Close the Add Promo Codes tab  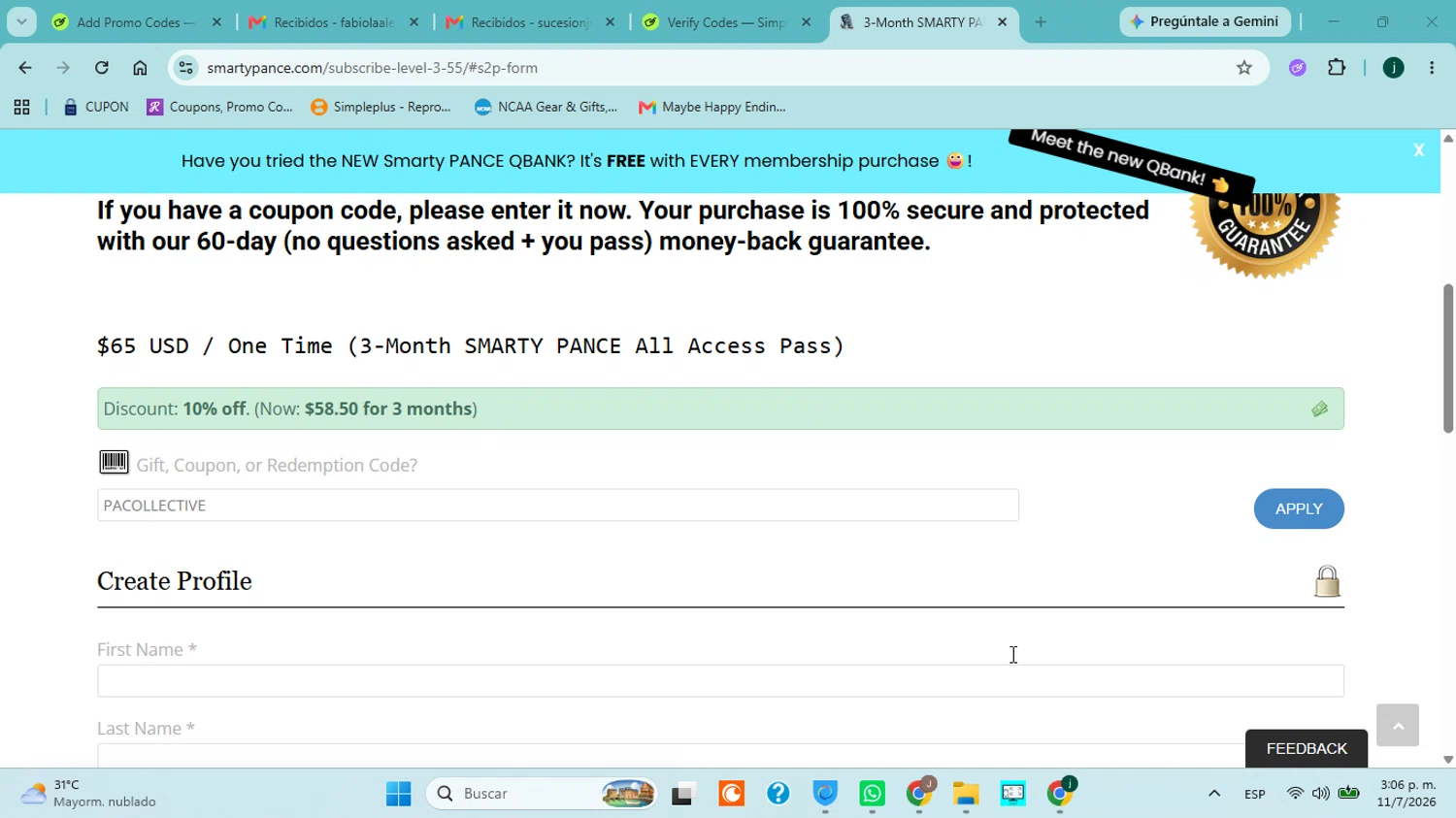point(216,22)
